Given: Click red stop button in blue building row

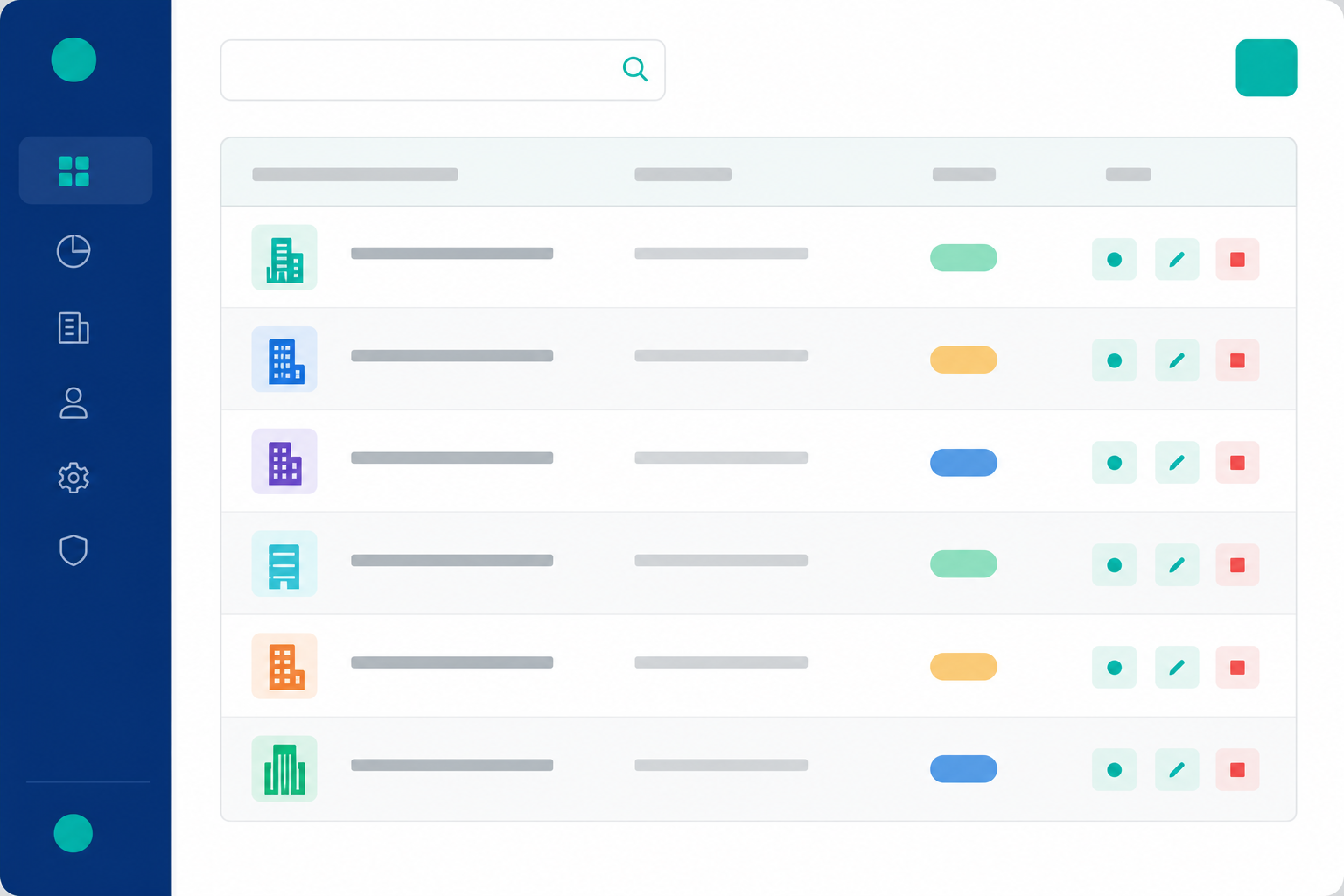Looking at the screenshot, I should pyautogui.click(x=1237, y=360).
